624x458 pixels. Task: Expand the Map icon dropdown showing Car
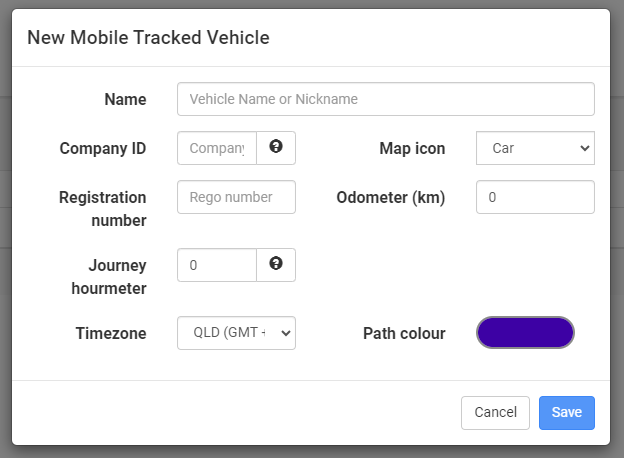(x=535, y=148)
